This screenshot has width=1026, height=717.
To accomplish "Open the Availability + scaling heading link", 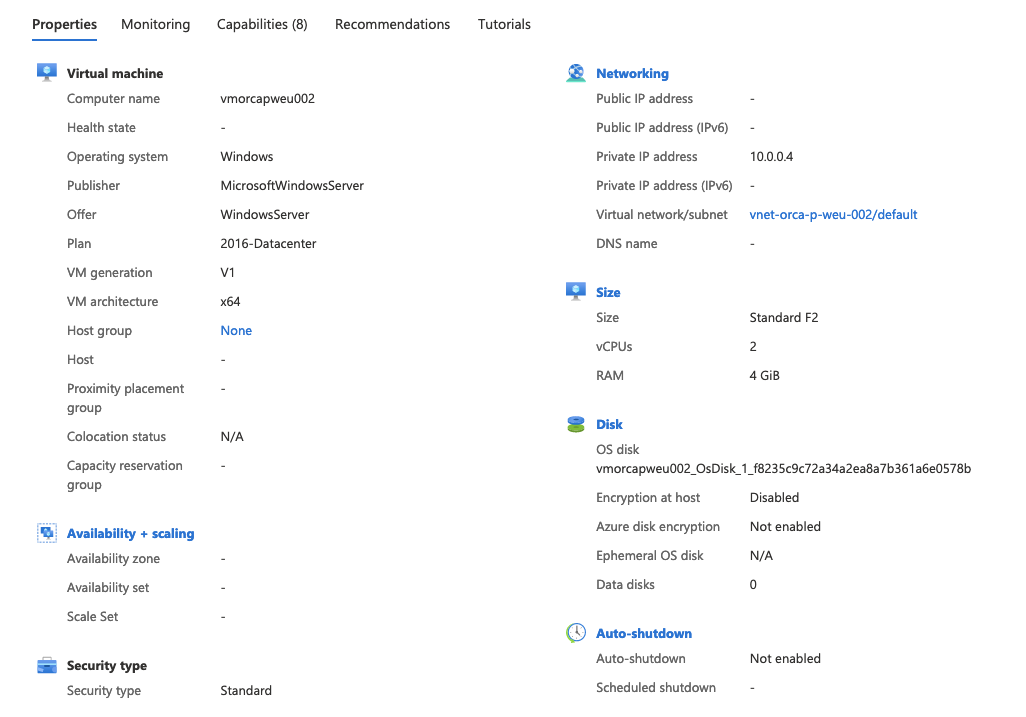I will (130, 533).
